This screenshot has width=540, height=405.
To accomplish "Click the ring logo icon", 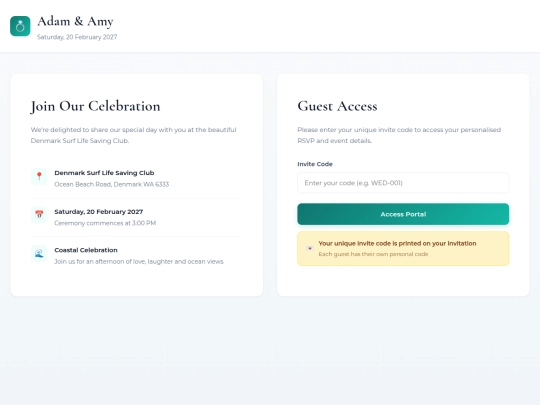I will point(20,26).
